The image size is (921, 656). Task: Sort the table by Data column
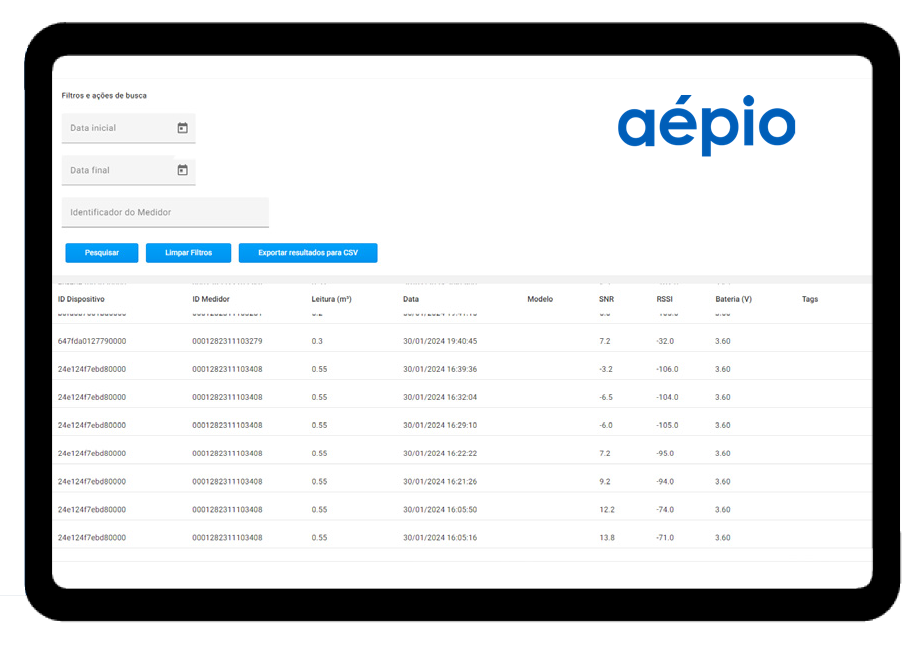click(411, 299)
